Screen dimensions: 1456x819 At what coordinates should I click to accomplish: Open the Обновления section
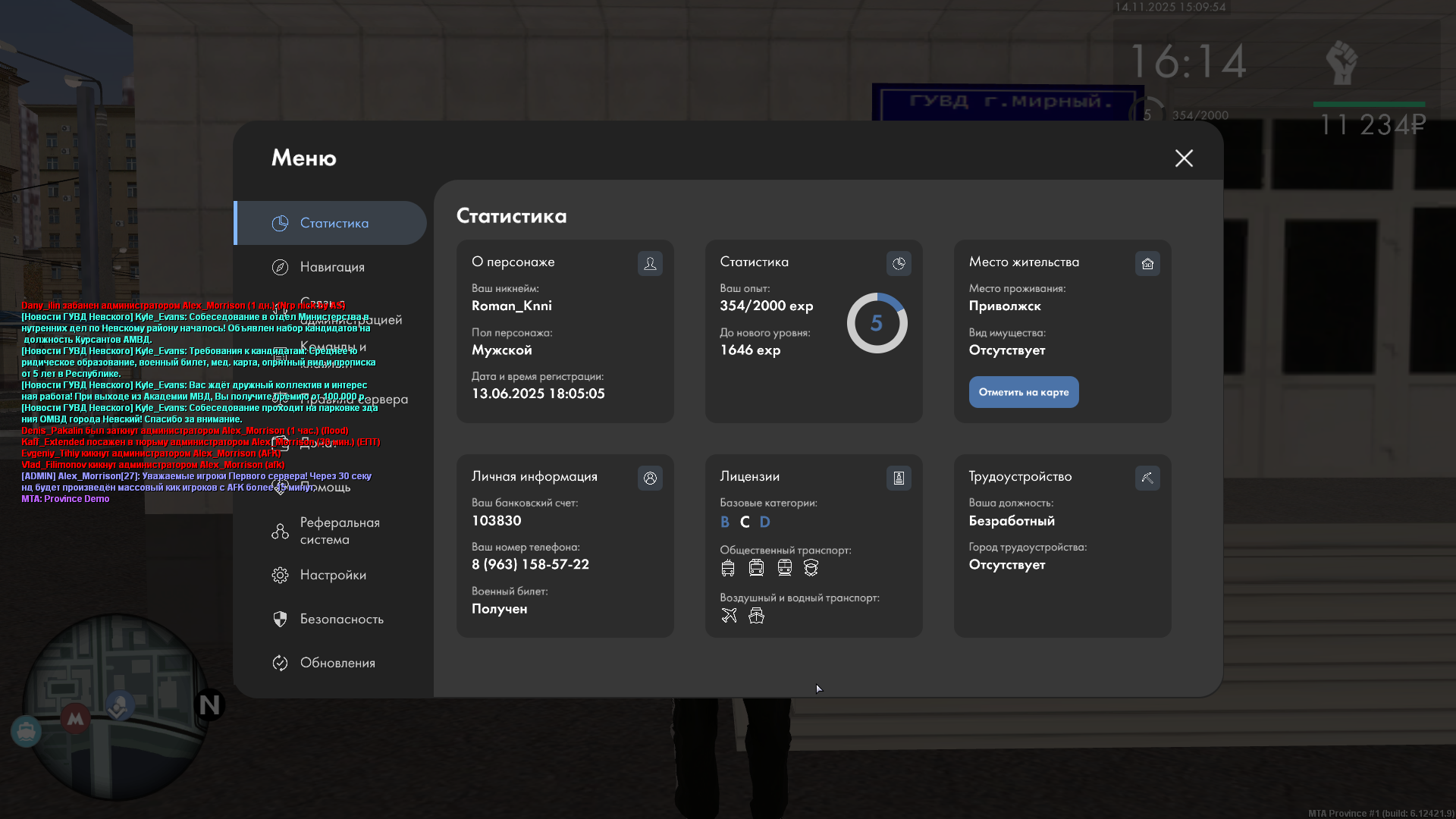pyautogui.click(x=337, y=663)
